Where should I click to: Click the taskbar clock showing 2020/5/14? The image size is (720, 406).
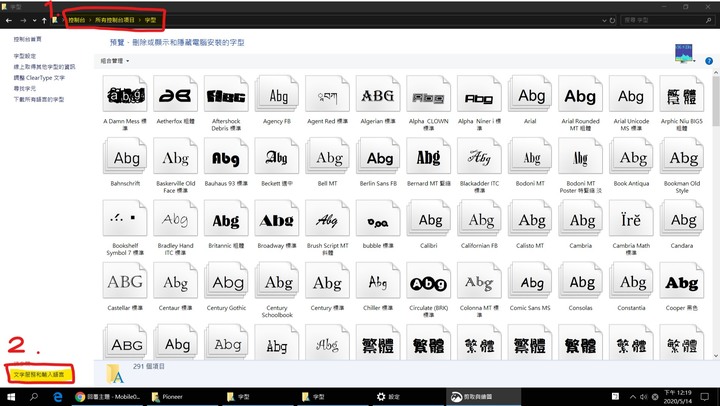click(678, 397)
